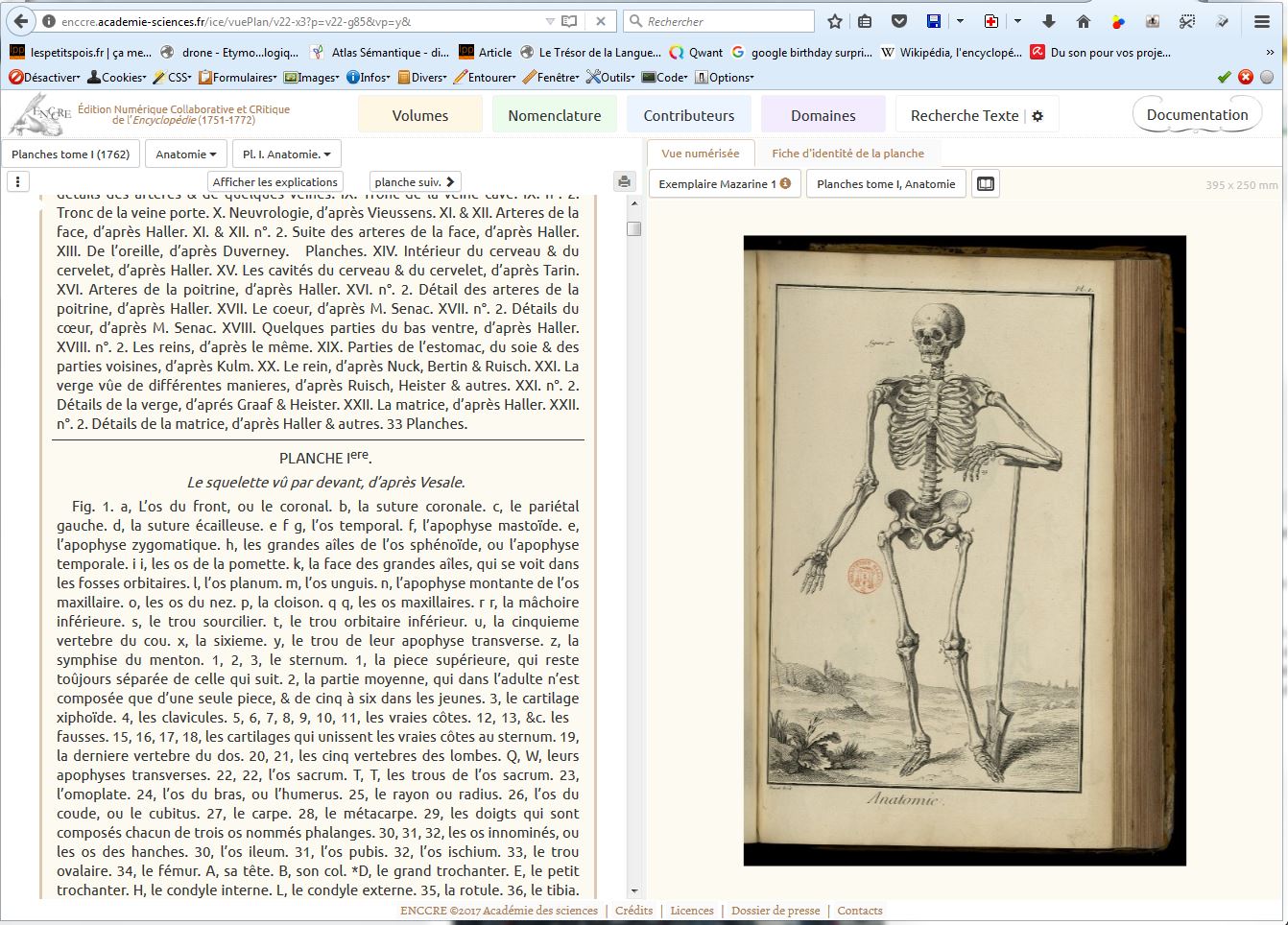1288x925 pixels.
Task: Click the browser back arrow button
Action: pyautogui.click(x=20, y=21)
